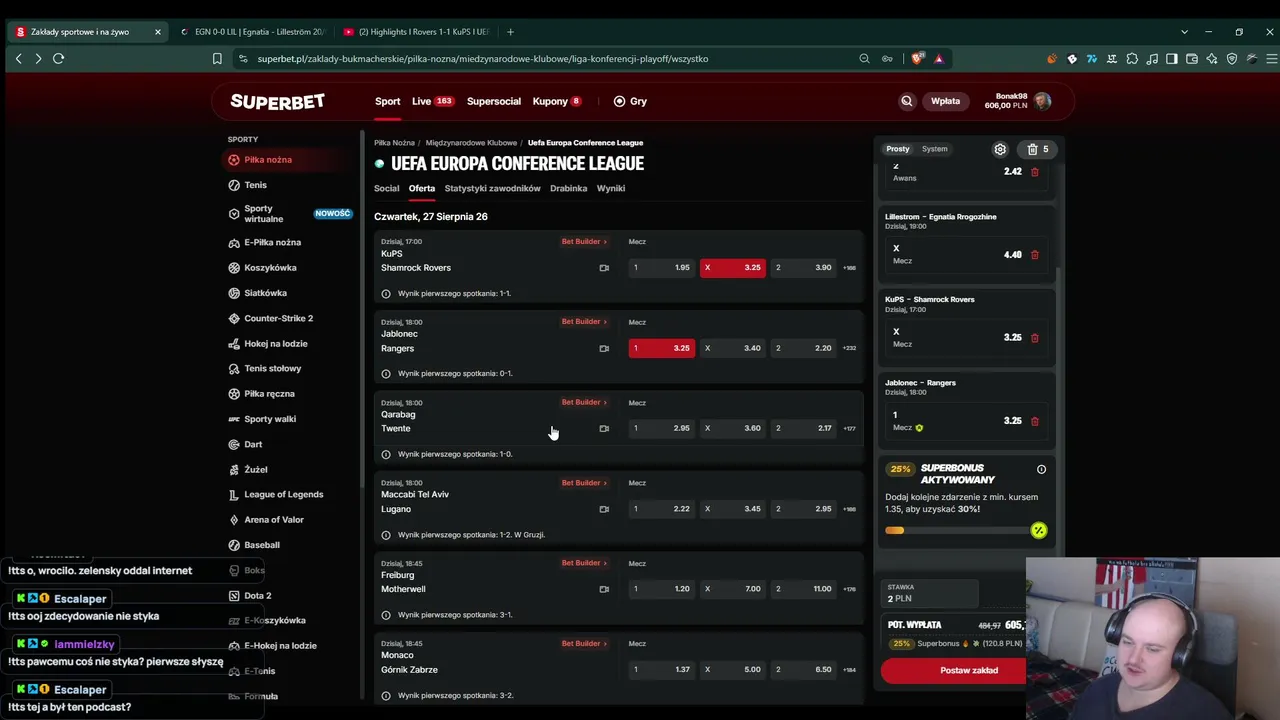This screenshot has height=720, width=1280.
Task: Switch to the Social tab
Action: (x=386, y=188)
